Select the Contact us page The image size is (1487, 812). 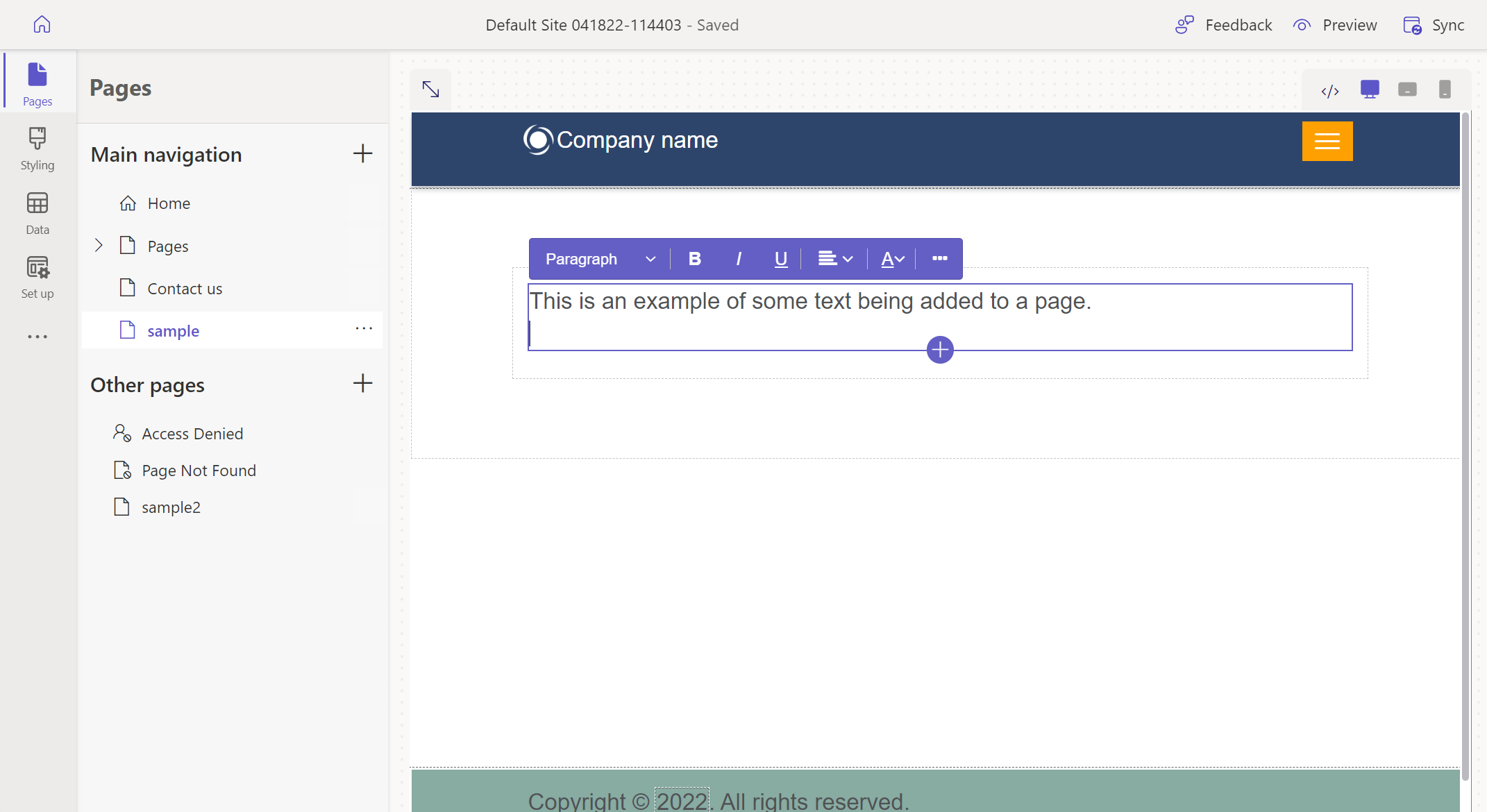point(184,288)
